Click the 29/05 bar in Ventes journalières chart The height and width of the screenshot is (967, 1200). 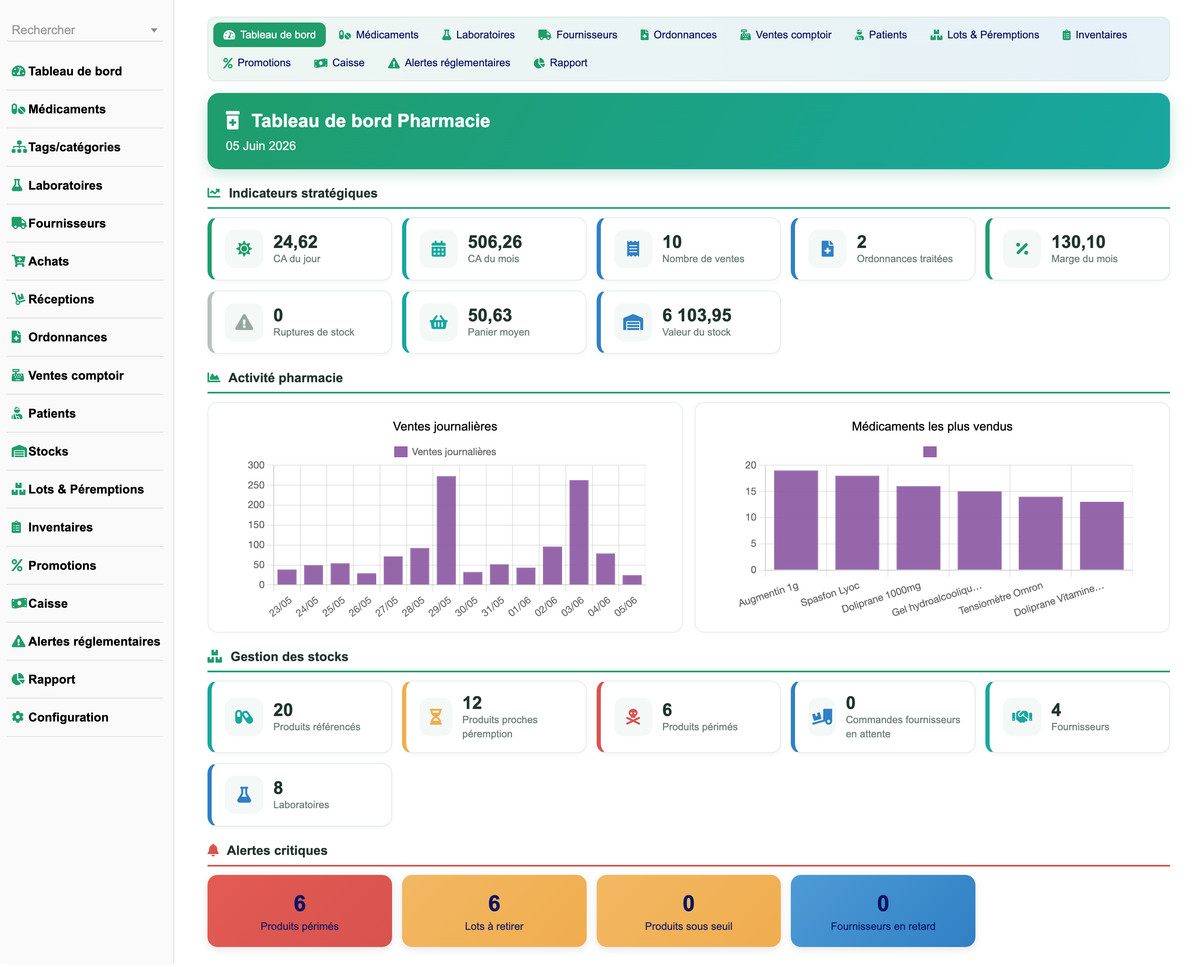[446, 530]
